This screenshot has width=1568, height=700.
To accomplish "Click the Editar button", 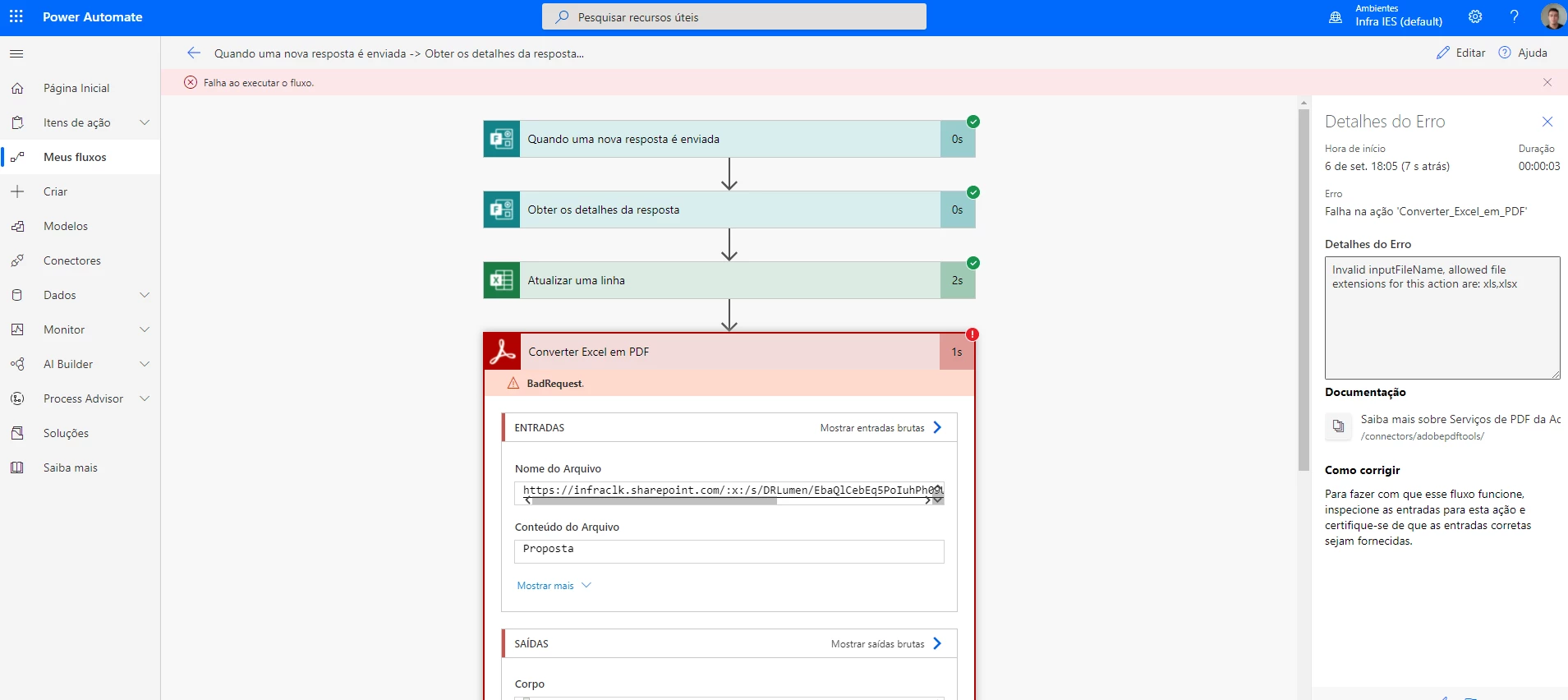I will point(1460,53).
